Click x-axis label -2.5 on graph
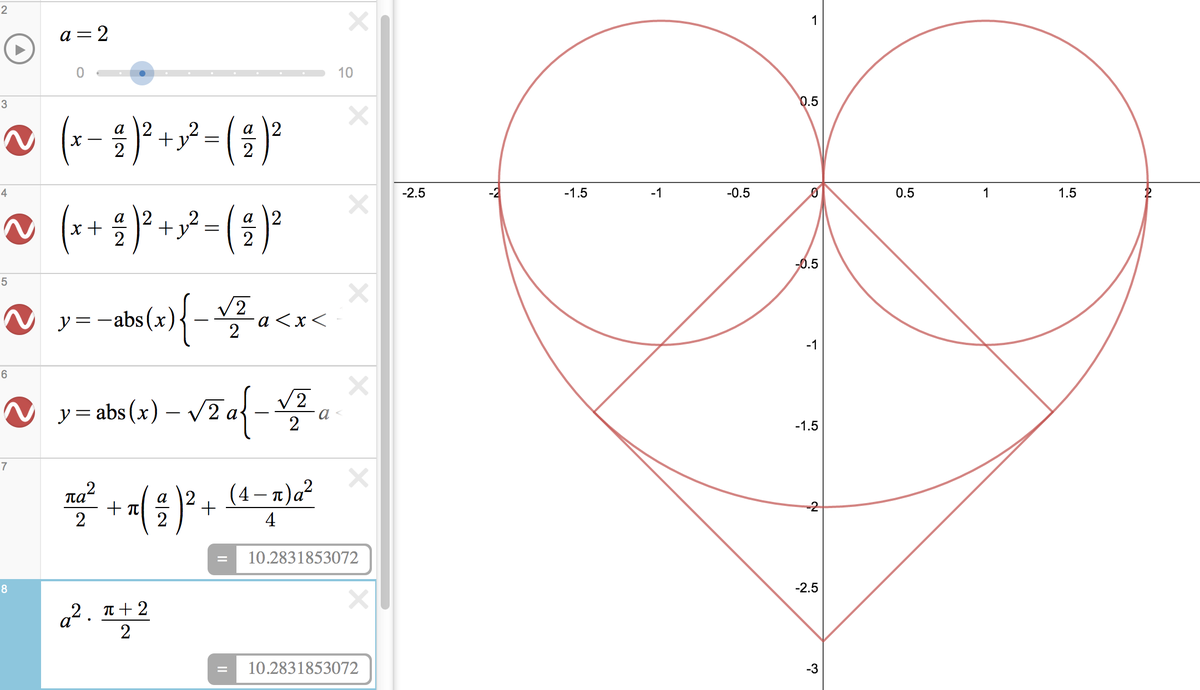 [x=414, y=194]
